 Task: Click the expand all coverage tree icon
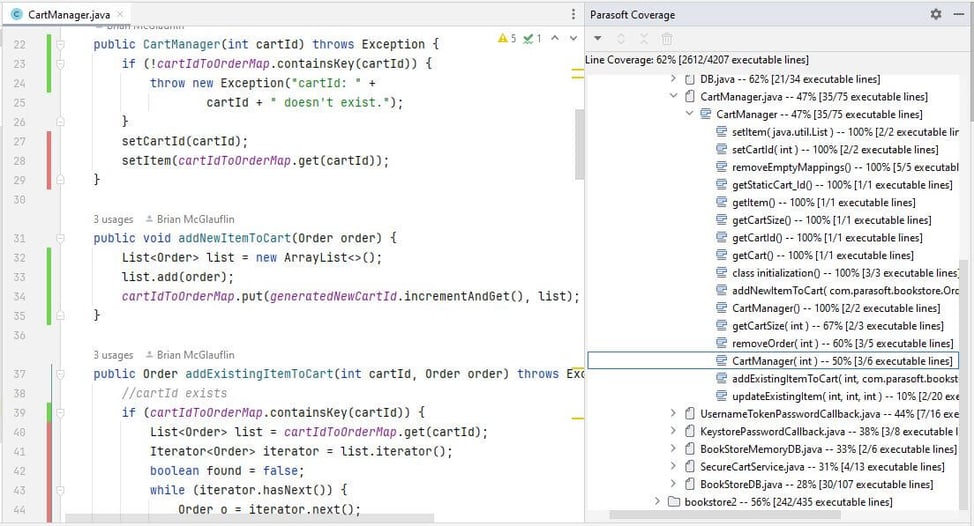click(x=621, y=39)
